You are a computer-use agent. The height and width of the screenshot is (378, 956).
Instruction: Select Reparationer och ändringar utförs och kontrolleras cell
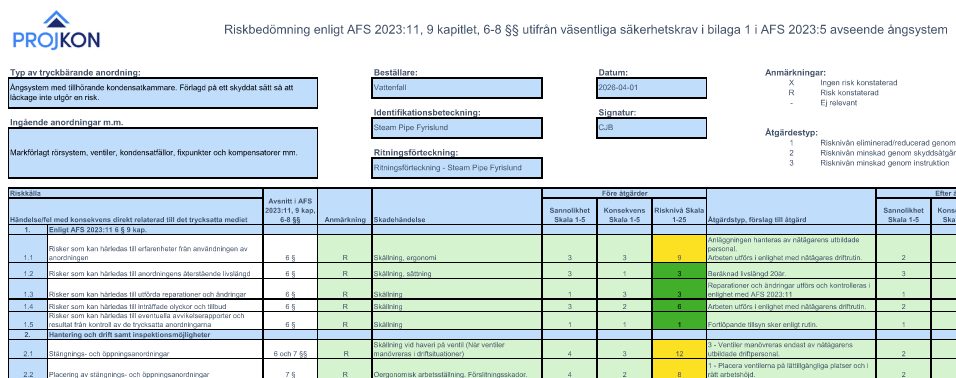(791, 290)
